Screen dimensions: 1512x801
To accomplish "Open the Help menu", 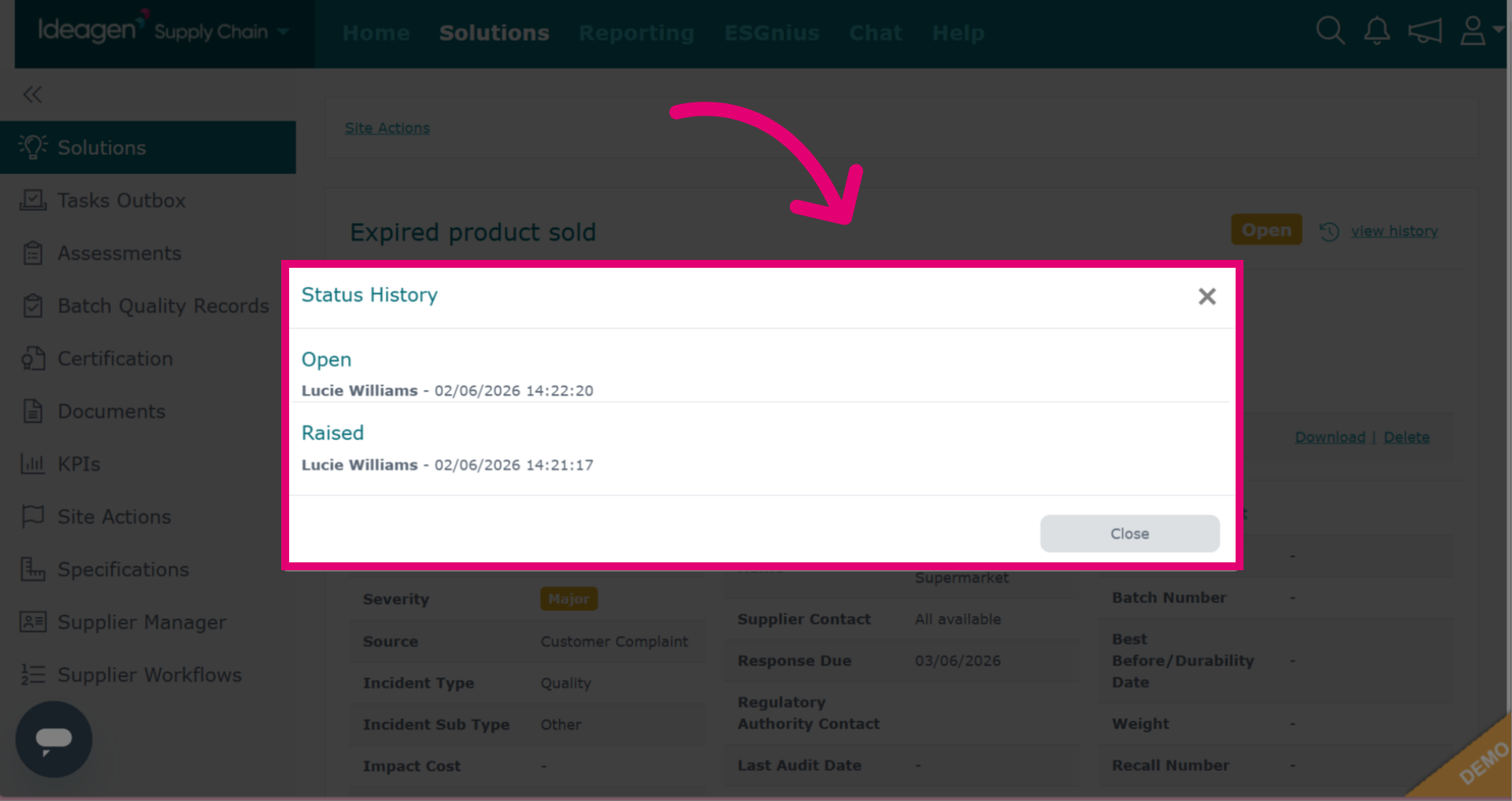I will [958, 33].
